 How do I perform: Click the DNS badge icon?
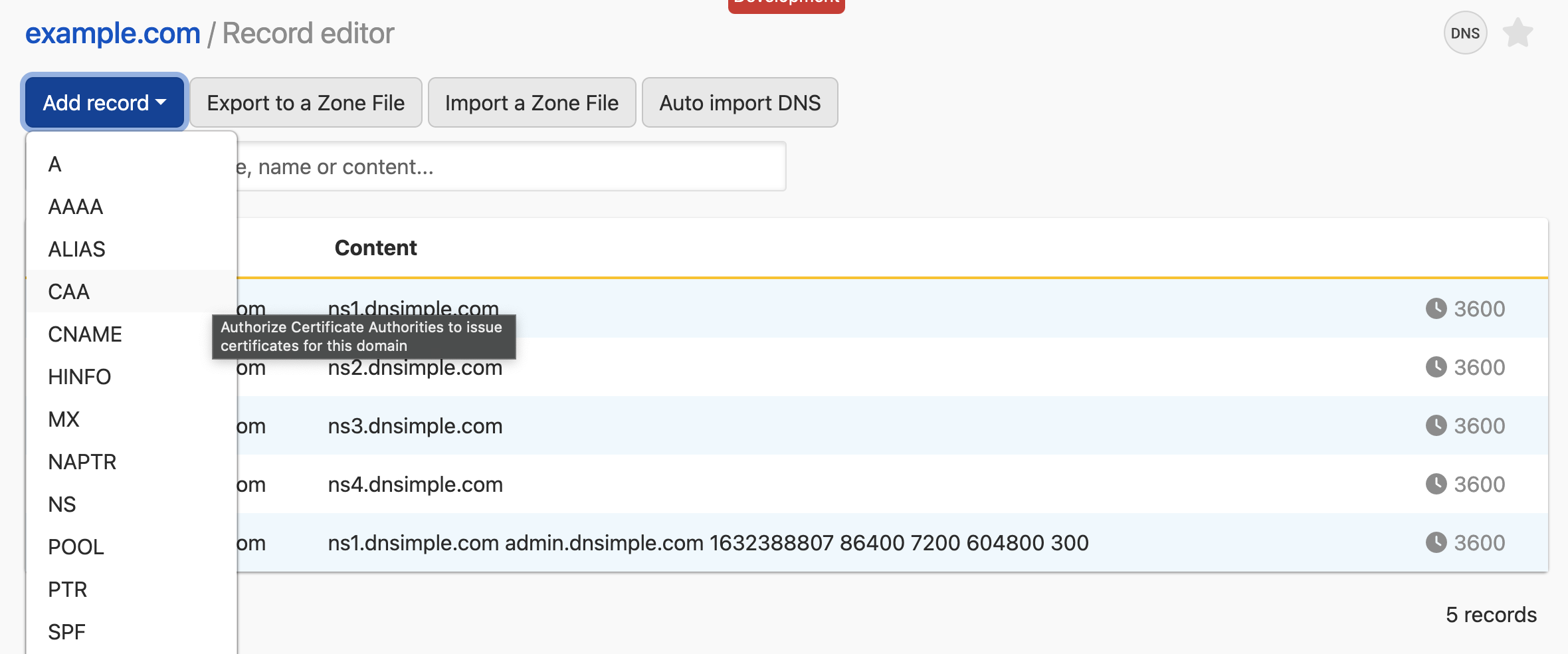point(1465,33)
